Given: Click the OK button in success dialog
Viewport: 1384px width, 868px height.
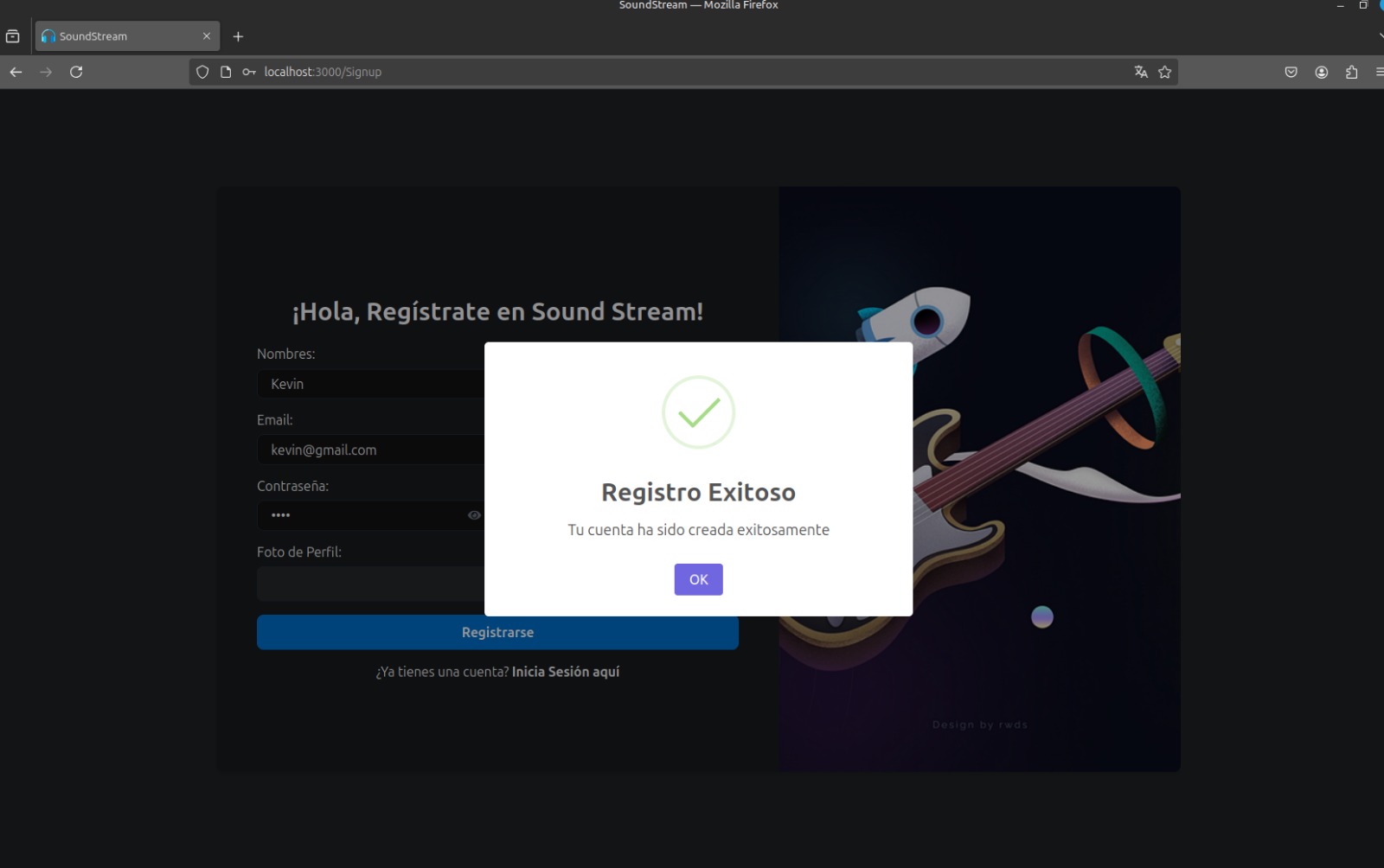Looking at the screenshot, I should [x=698, y=579].
